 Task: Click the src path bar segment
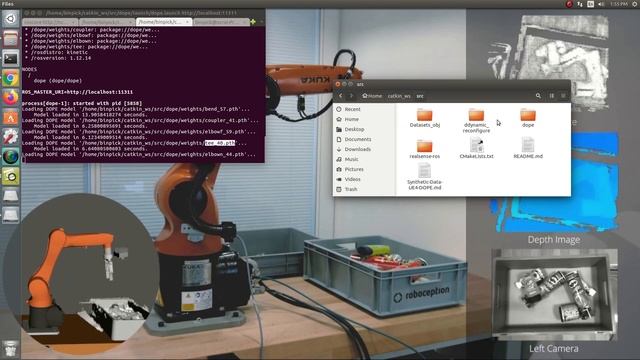pyautogui.click(x=420, y=96)
